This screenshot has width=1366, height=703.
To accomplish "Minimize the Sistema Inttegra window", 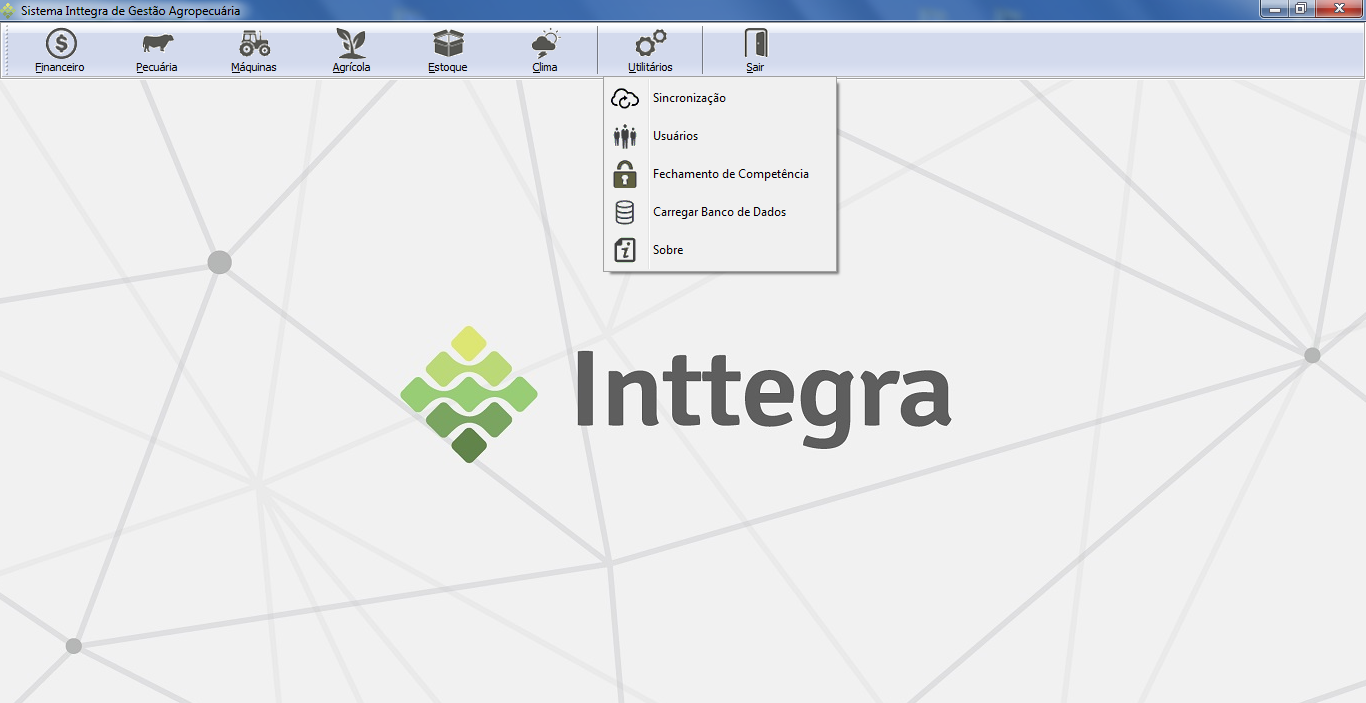I will pyautogui.click(x=1275, y=9).
